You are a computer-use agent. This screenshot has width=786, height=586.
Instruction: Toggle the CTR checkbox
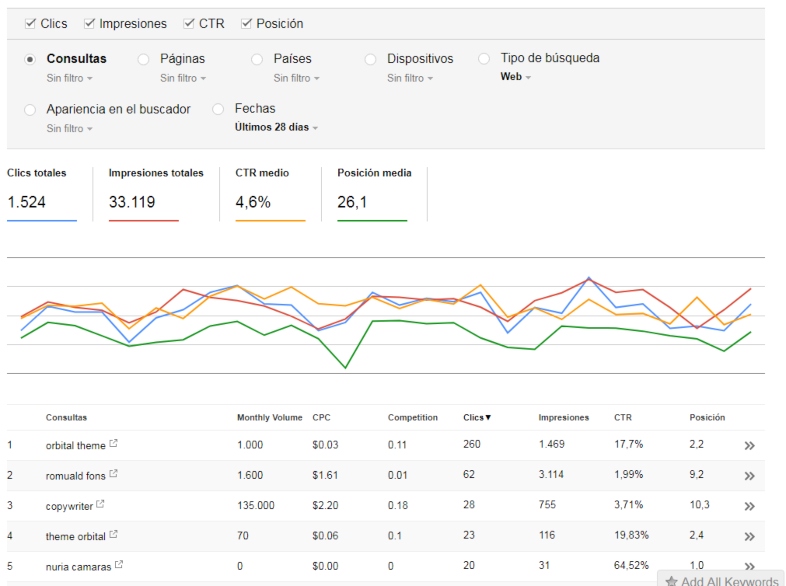click(x=189, y=24)
